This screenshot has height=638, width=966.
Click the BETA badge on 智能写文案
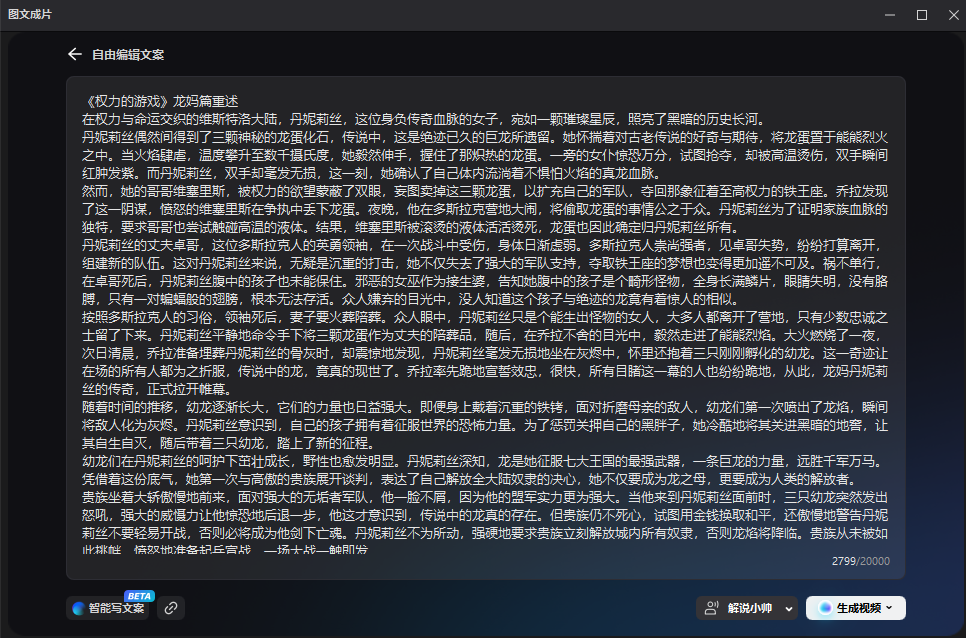tap(139, 596)
